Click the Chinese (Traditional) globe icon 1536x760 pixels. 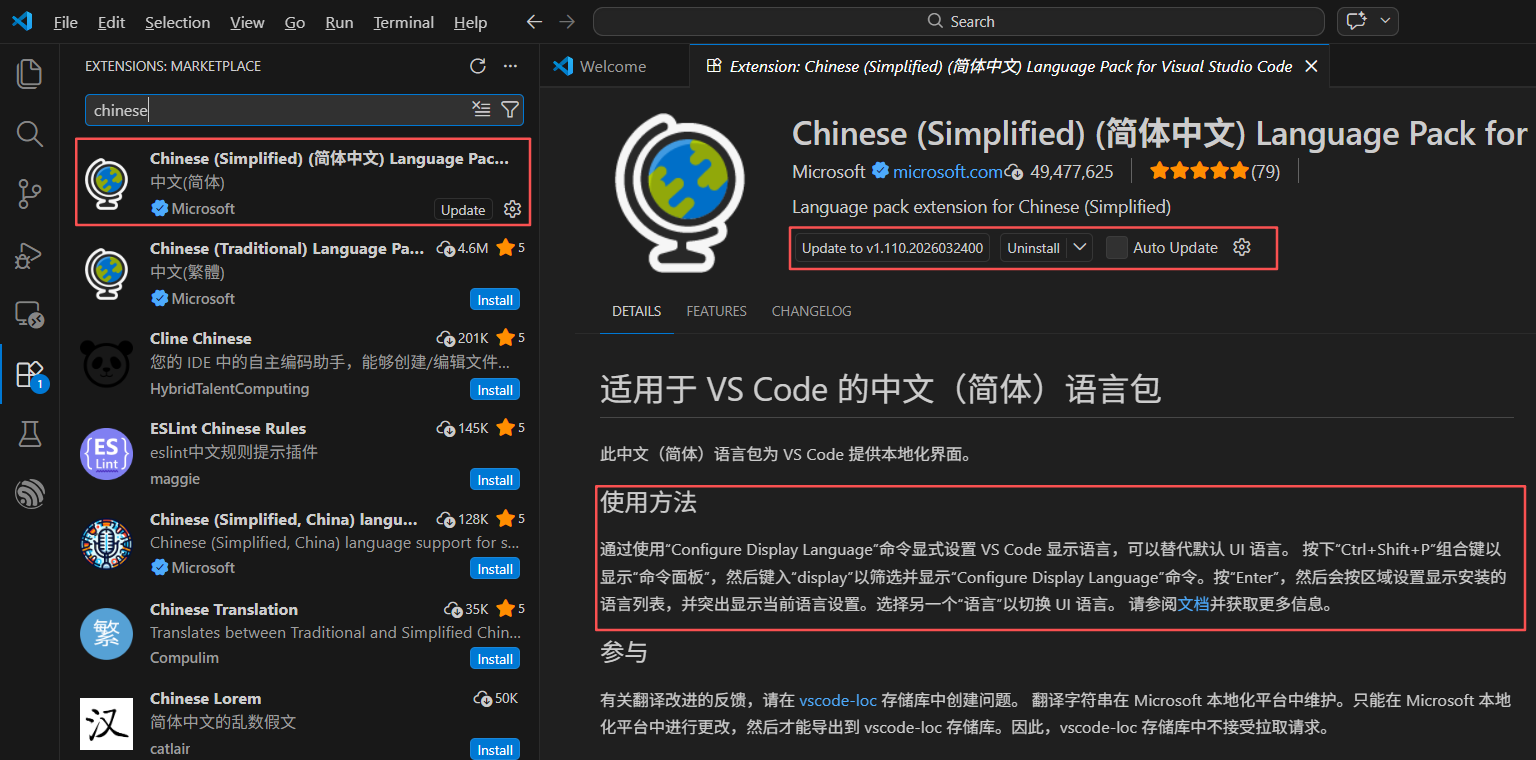coord(106,273)
